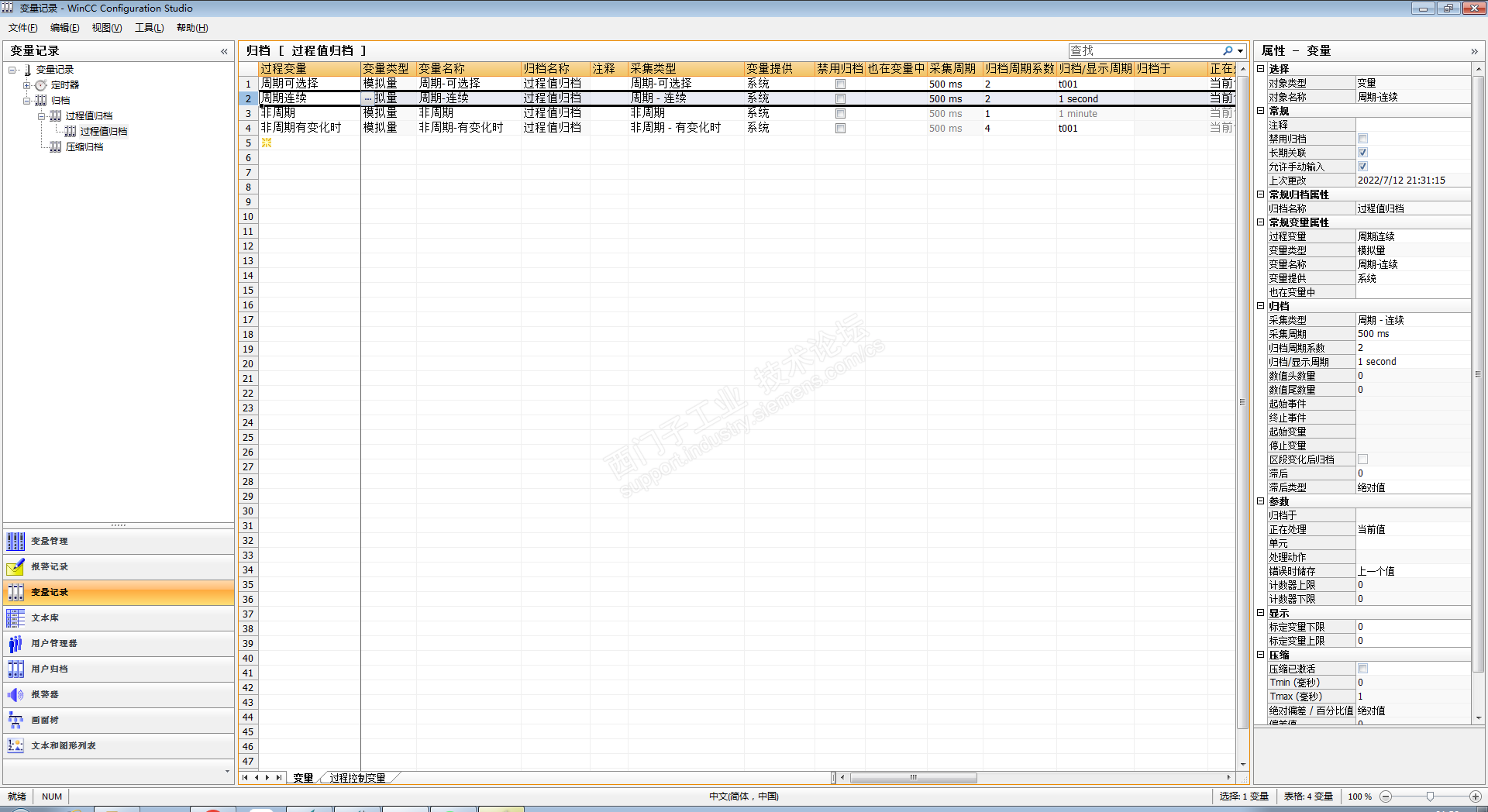Toggle 允许手动输入 checkbox in properties

pos(1362,167)
